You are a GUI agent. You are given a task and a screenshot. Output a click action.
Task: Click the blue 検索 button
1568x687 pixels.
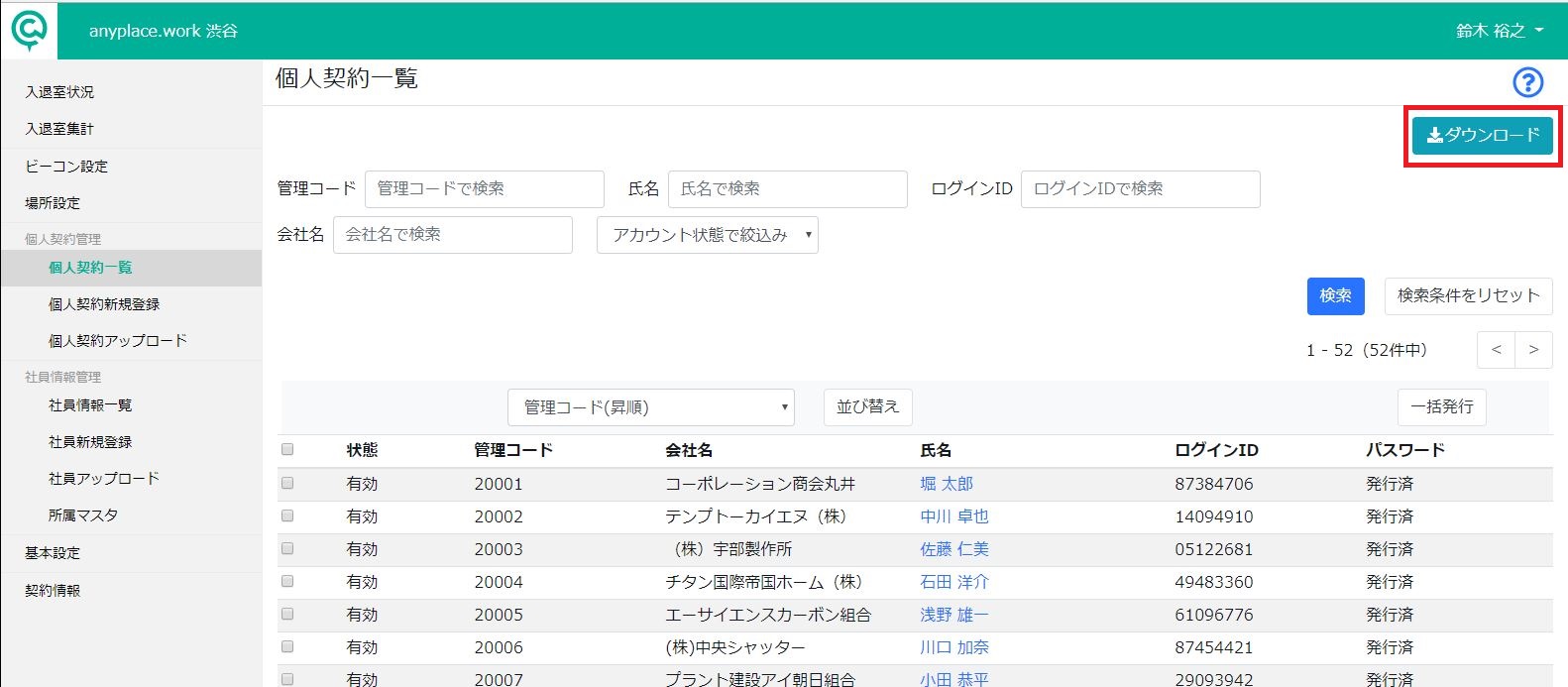1336,295
